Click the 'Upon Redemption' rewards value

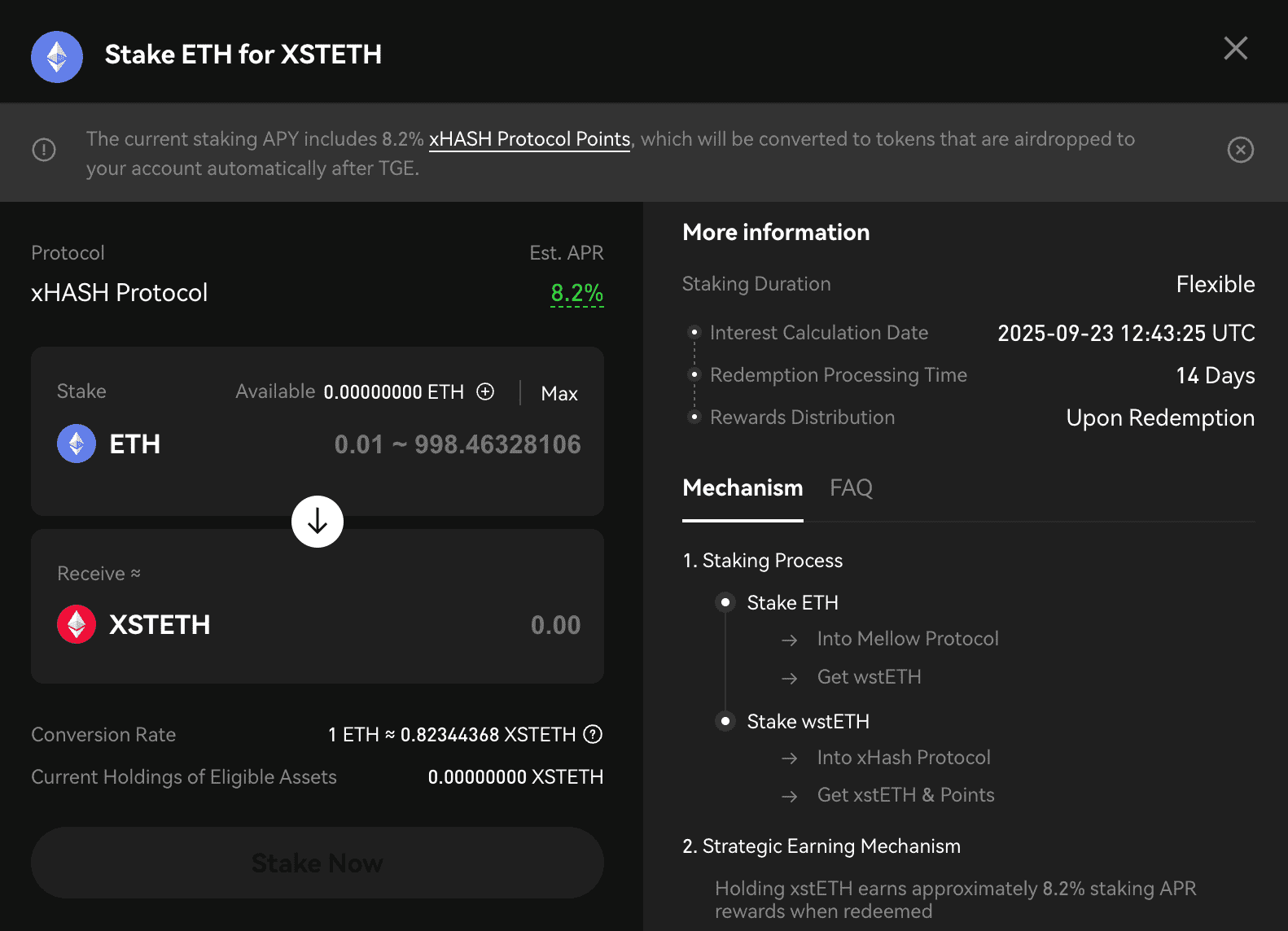click(1160, 417)
